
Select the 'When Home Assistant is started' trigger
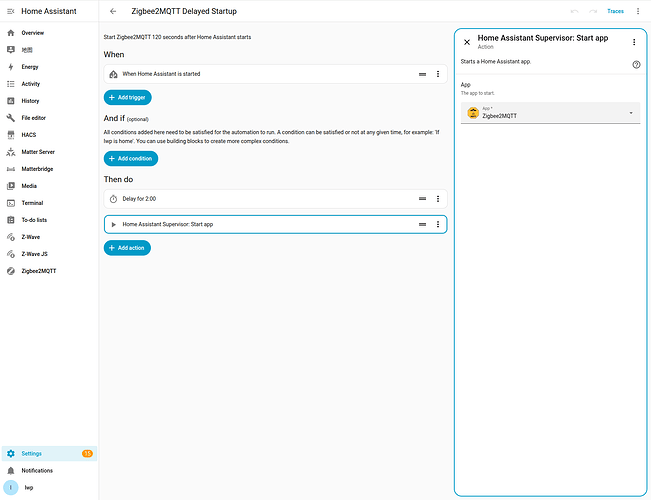[x=275, y=74]
